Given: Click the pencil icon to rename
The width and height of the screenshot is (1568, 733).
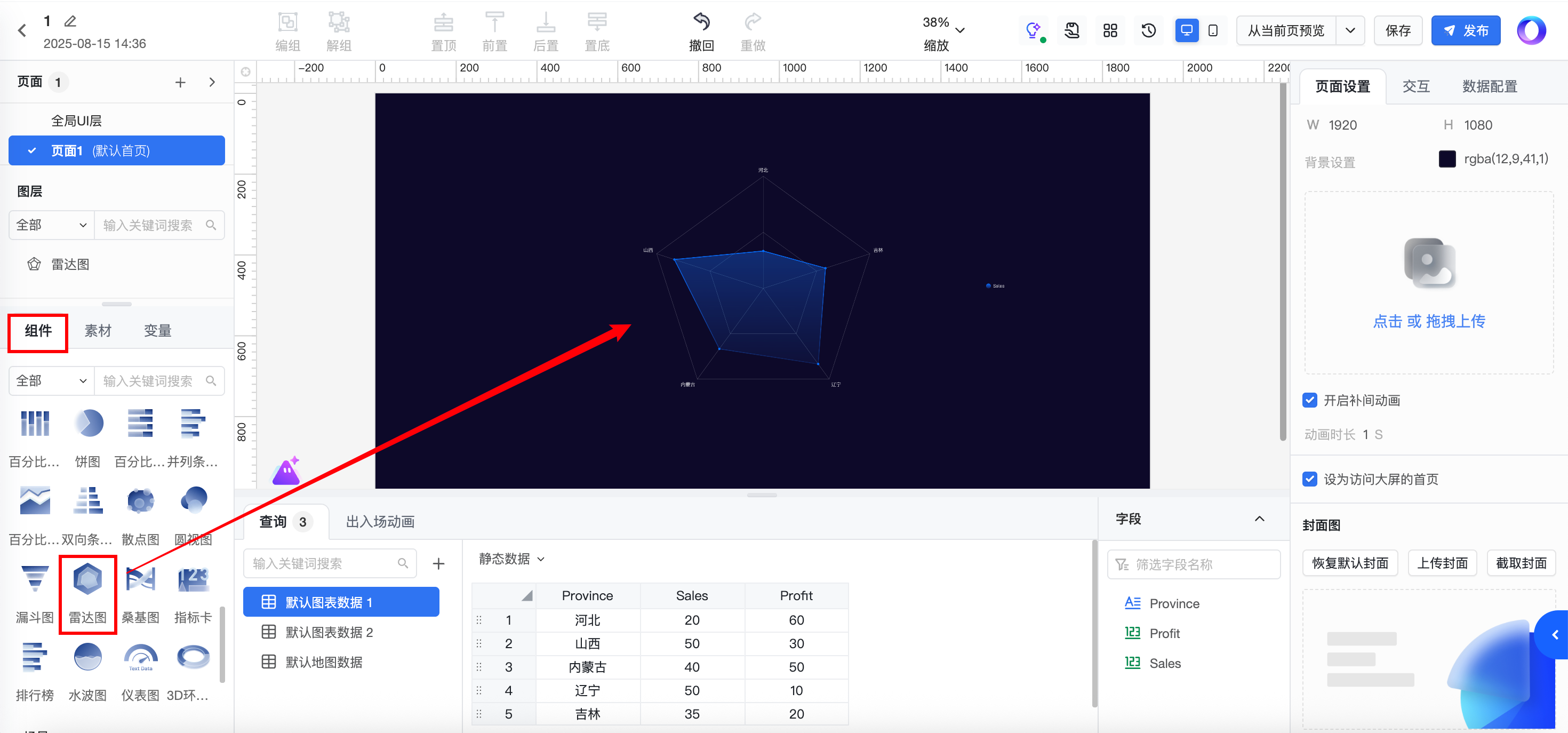Looking at the screenshot, I should click(70, 21).
